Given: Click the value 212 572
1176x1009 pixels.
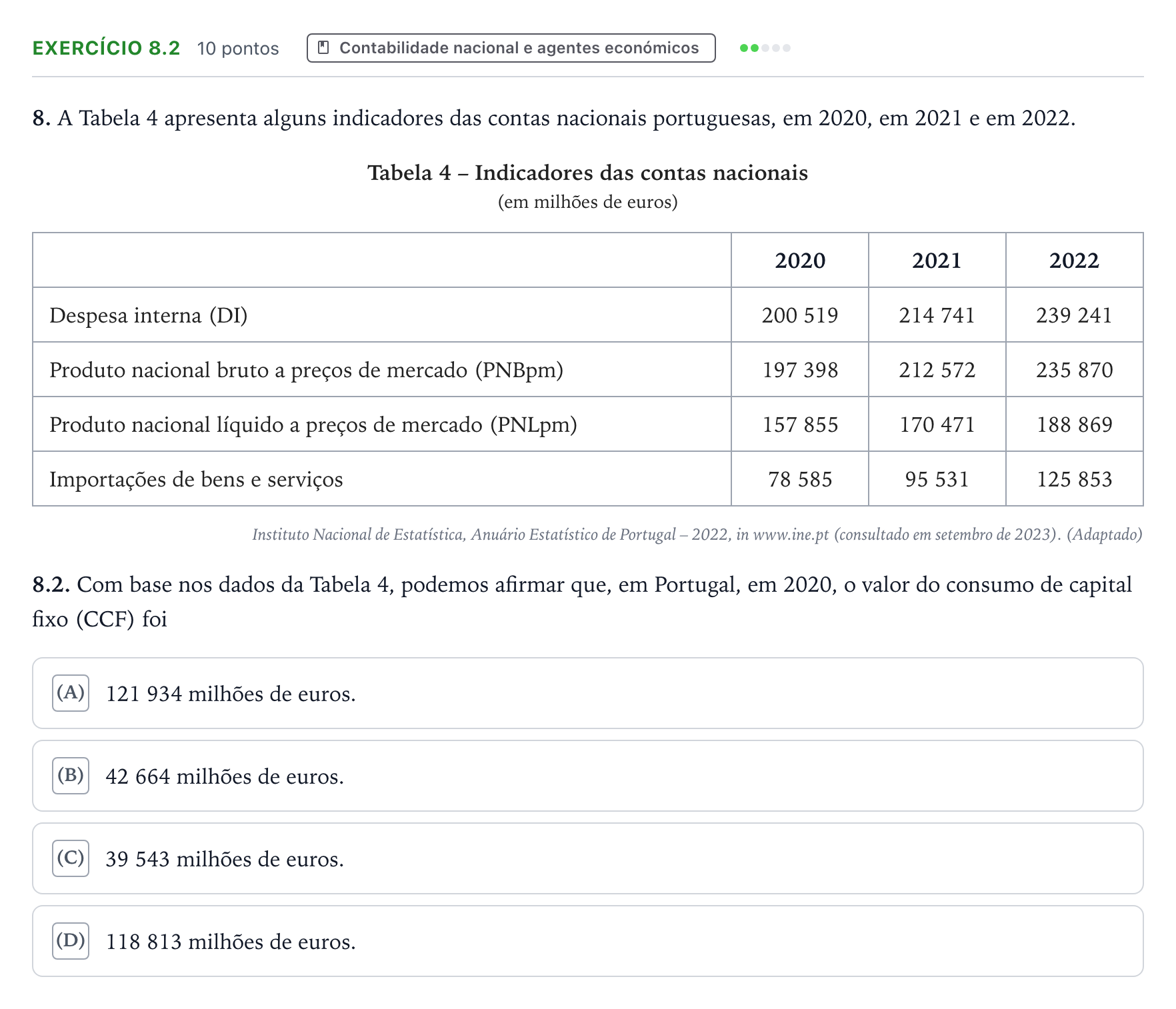Looking at the screenshot, I should point(937,370).
